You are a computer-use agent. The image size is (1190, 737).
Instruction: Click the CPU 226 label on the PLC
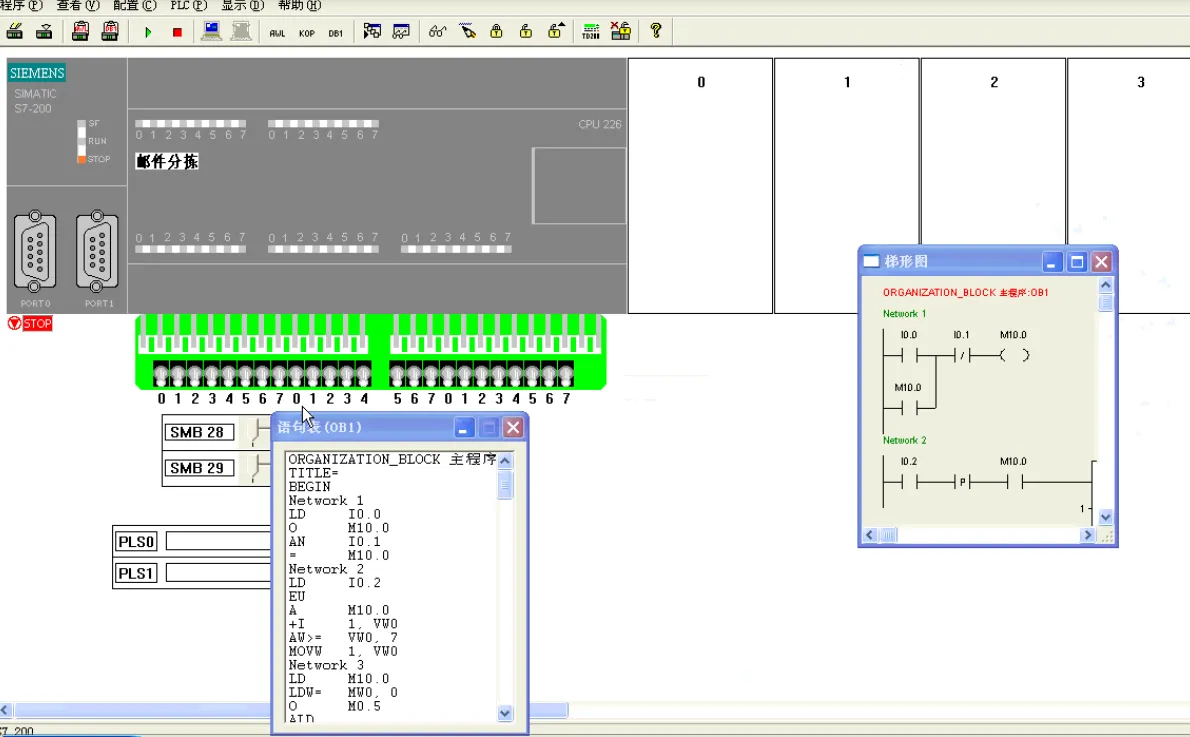[x=600, y=124]
